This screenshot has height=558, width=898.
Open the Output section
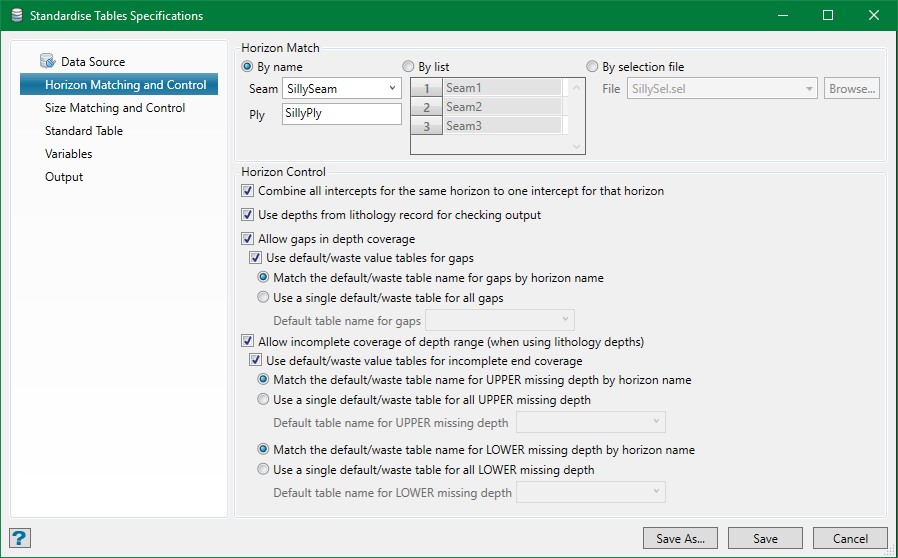pyautogui.click(x=64, y=177)
